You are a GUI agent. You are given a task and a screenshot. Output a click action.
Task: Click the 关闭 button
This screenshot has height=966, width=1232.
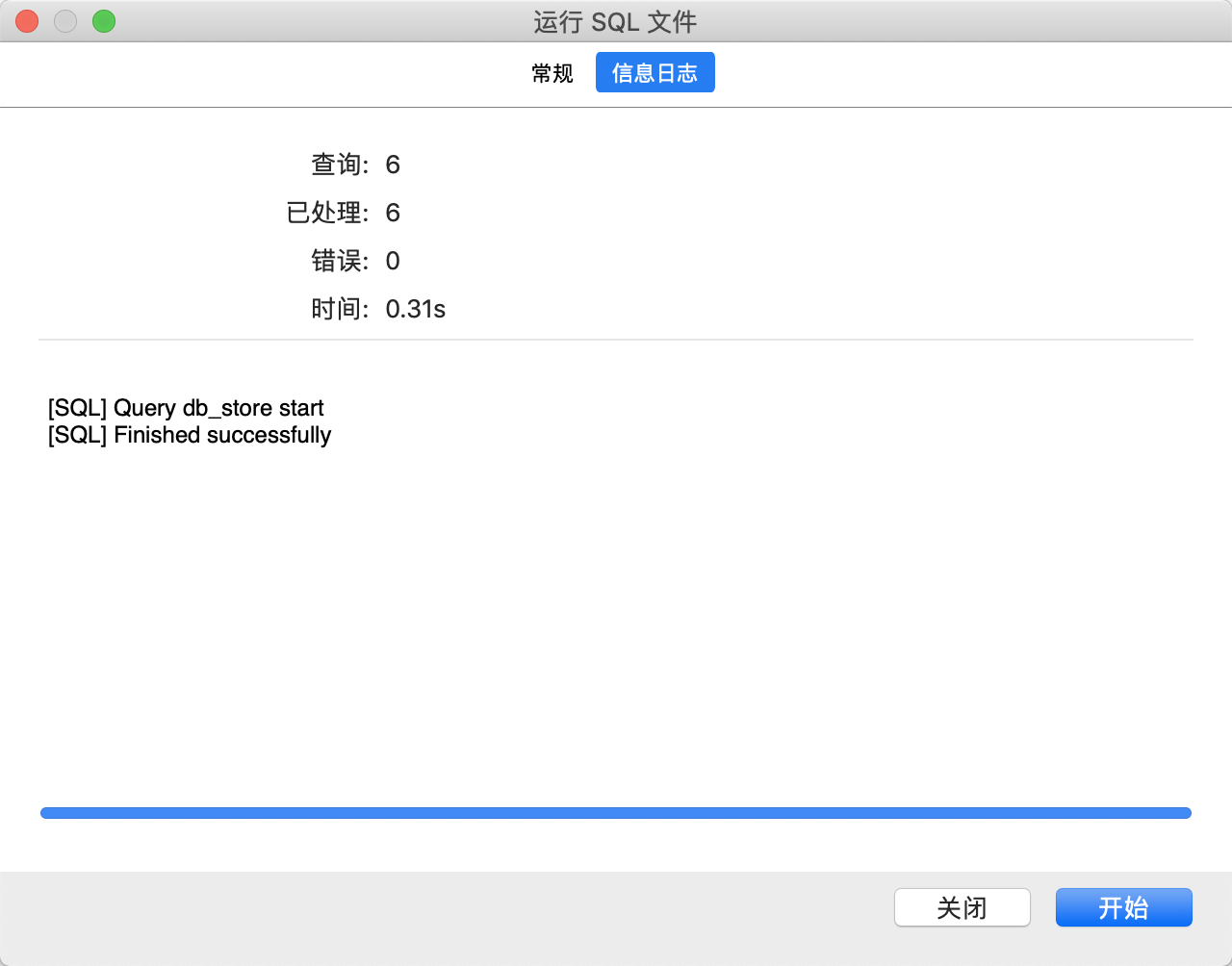pyautogui.click(x=962, y=907)
